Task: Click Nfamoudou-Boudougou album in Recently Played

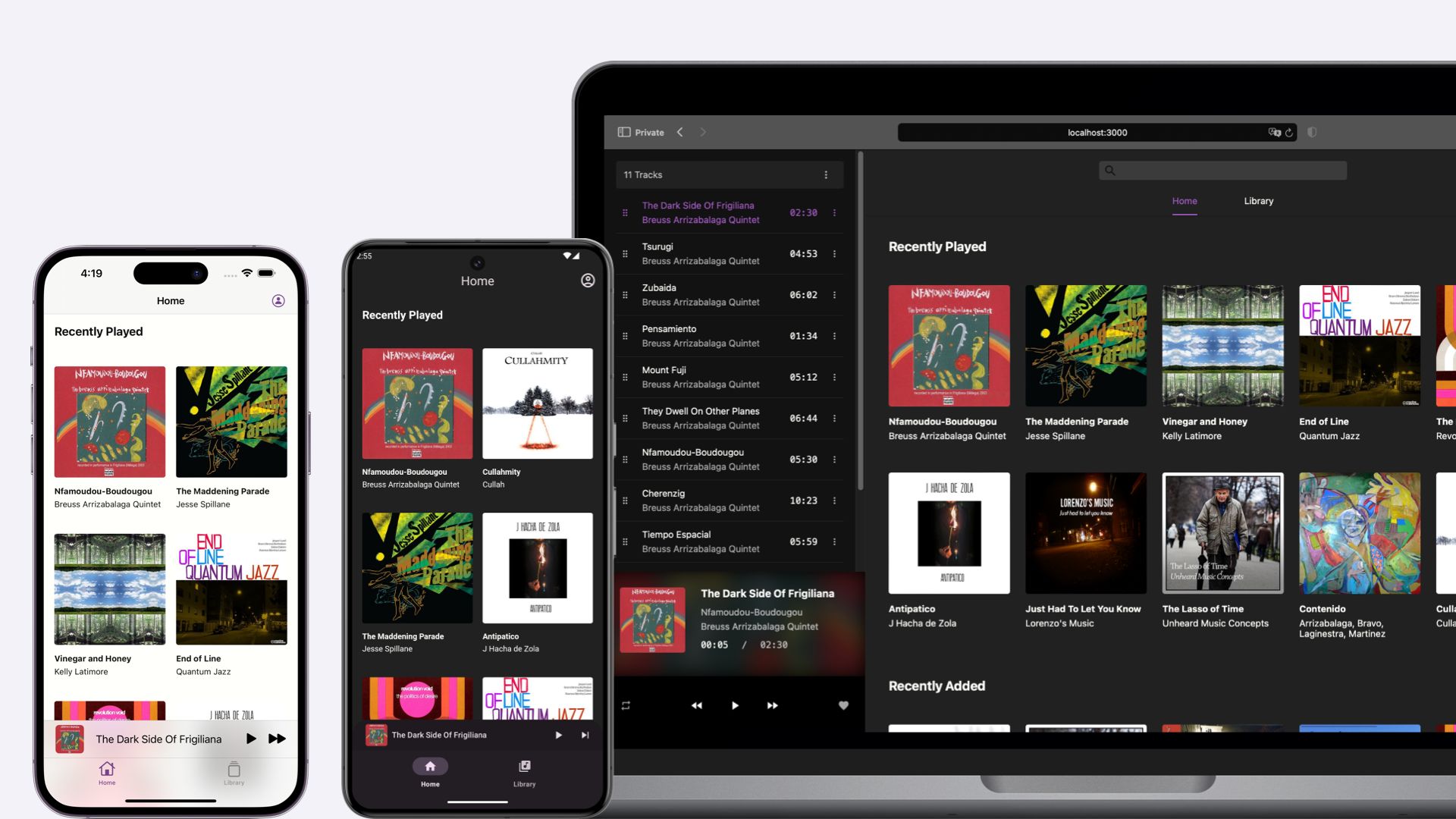Action: (949, 346)
